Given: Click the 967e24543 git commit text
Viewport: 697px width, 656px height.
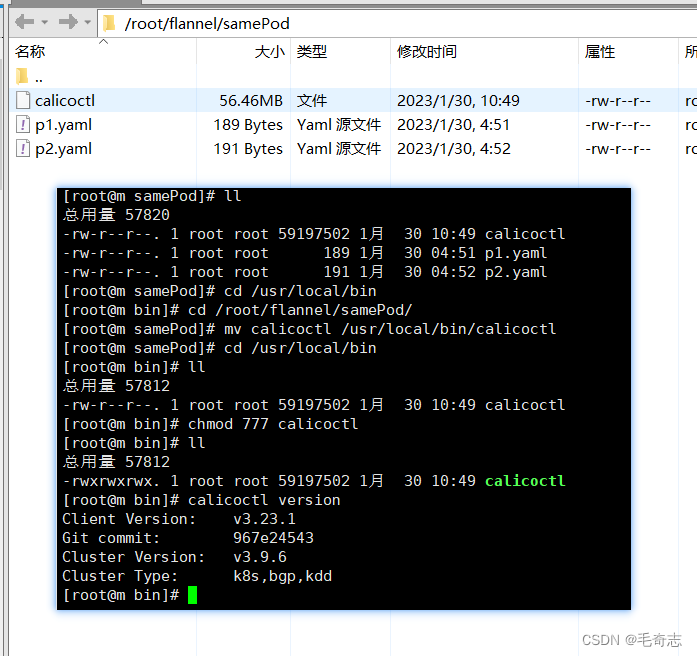Looking at the screenshot, I should (x=273, y=538).
